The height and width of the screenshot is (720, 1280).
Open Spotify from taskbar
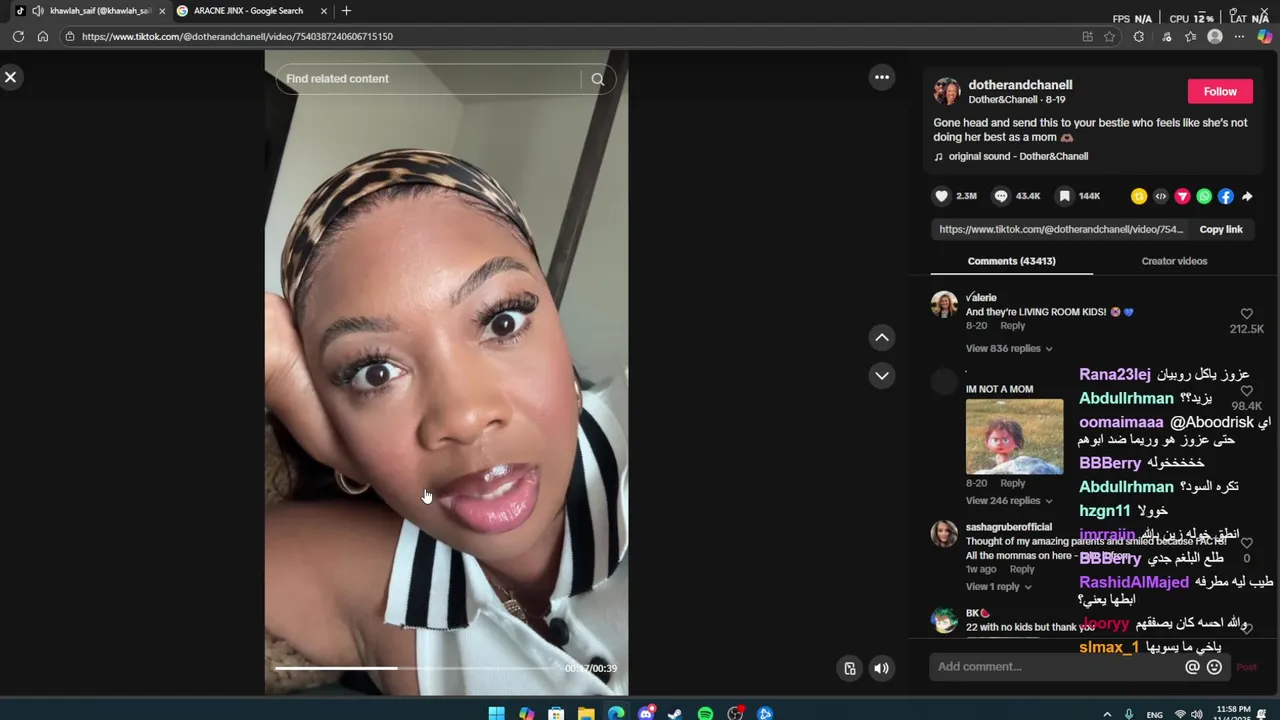point(705,713)
